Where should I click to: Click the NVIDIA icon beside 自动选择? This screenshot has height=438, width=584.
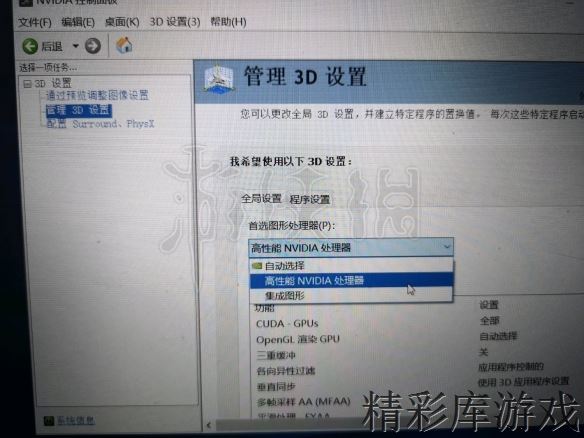[x=257, y=266]
